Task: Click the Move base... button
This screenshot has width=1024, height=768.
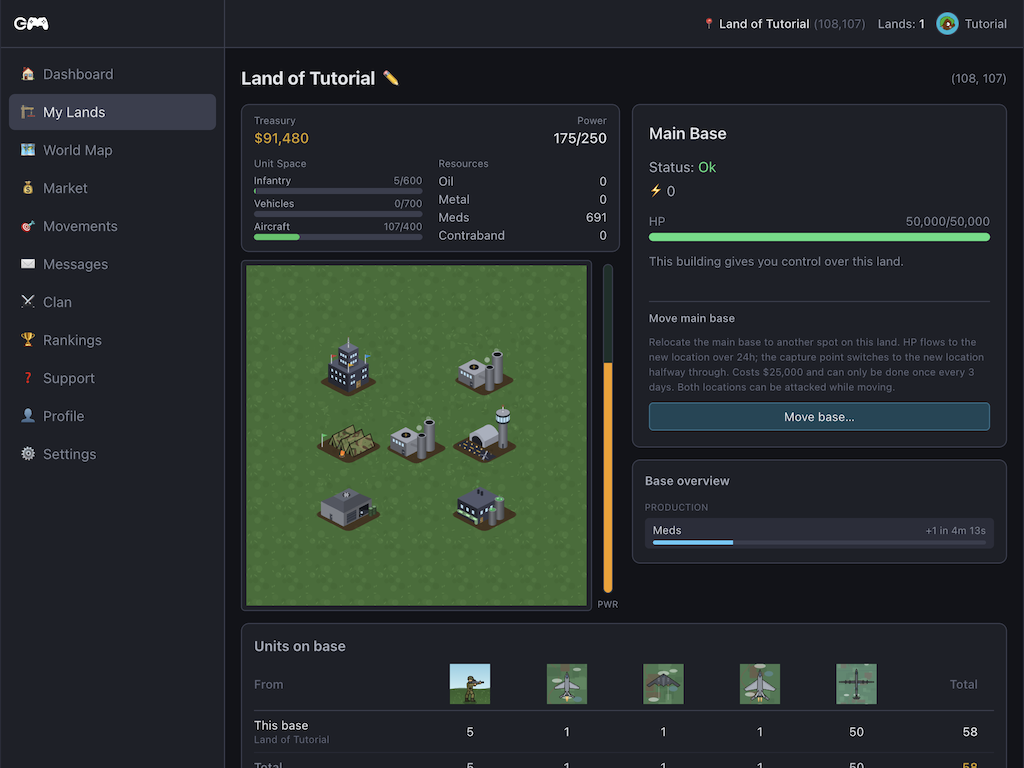Action: tap(819, 417)
